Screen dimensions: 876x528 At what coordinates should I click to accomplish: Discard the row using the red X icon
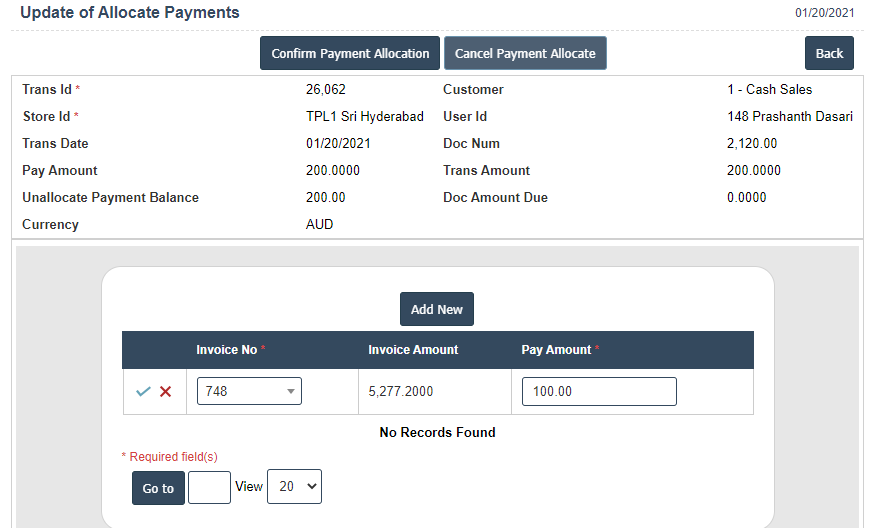click(x=166, y=392)
